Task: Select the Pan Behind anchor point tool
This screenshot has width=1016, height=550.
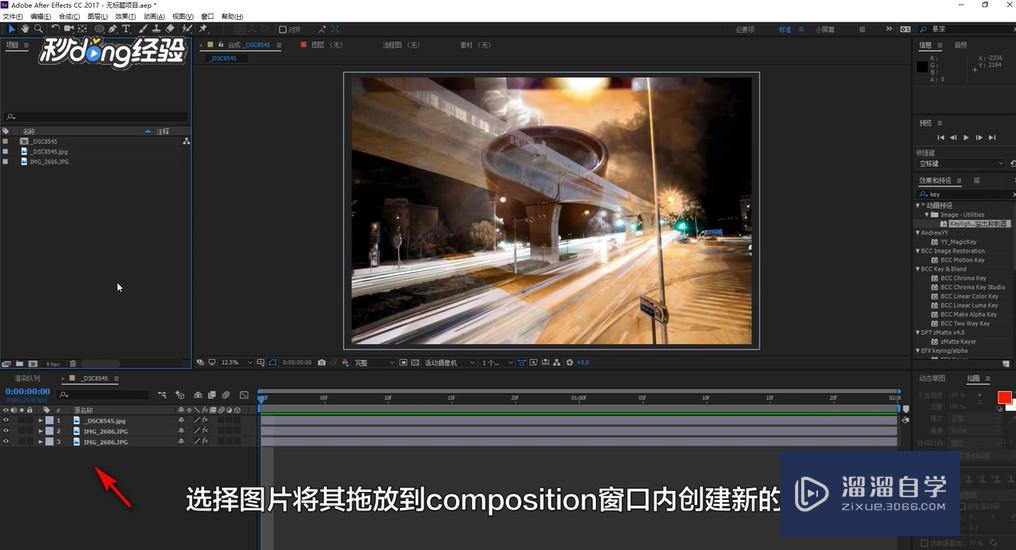Action: pyautogui.click(x=82, y=29)
